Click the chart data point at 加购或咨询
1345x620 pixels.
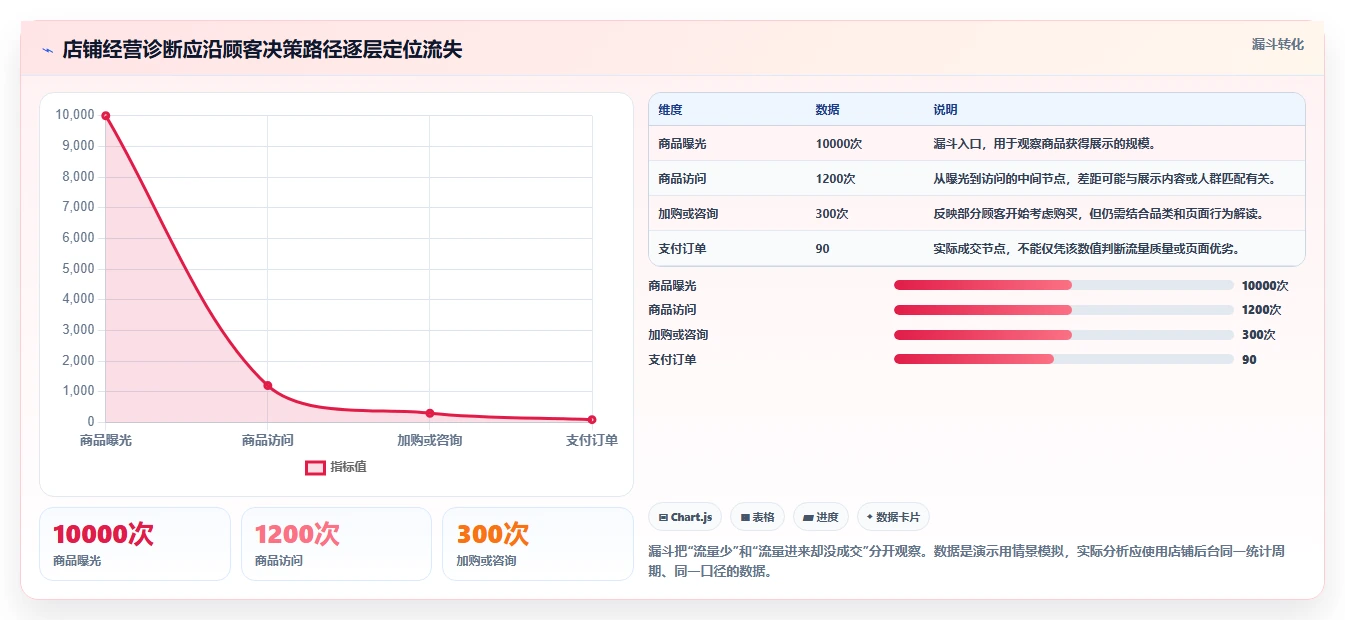[429, 413]
